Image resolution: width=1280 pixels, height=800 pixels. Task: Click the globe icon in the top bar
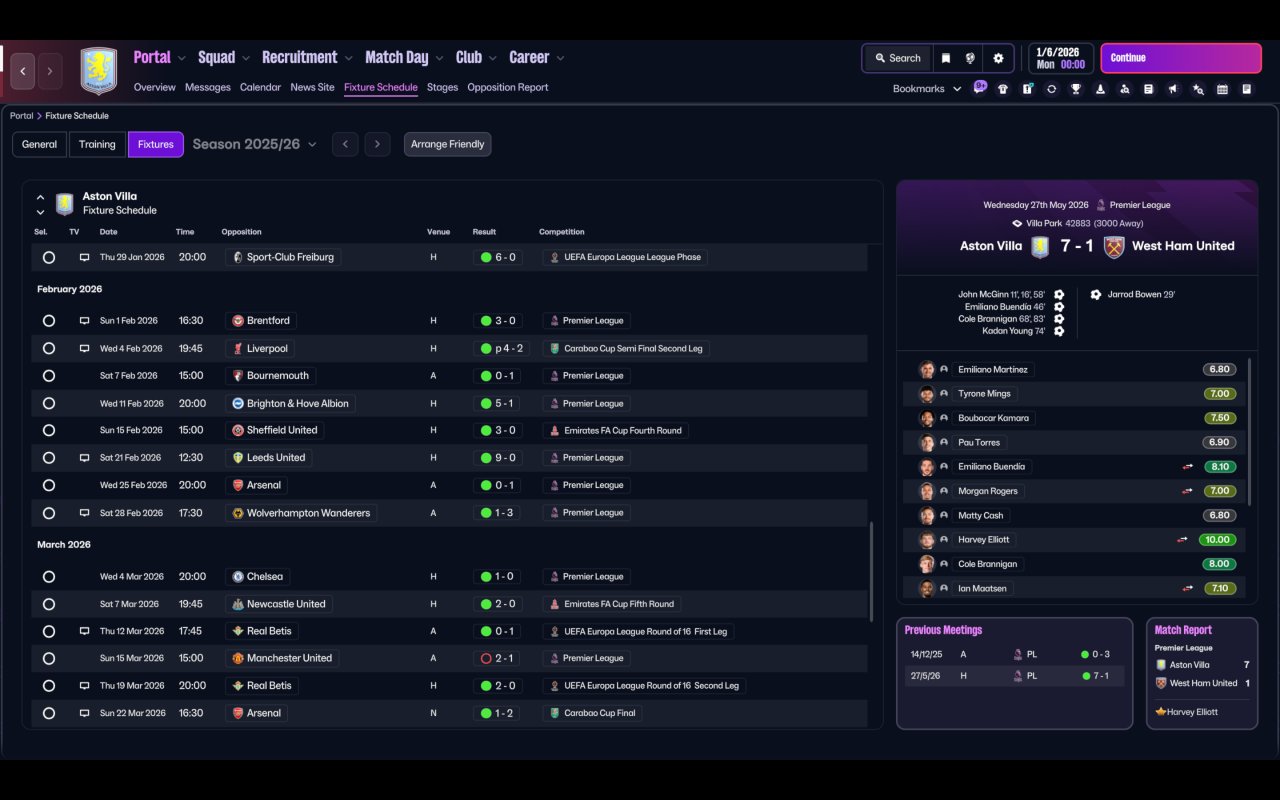pyautogui.click(x=970, y=58)
